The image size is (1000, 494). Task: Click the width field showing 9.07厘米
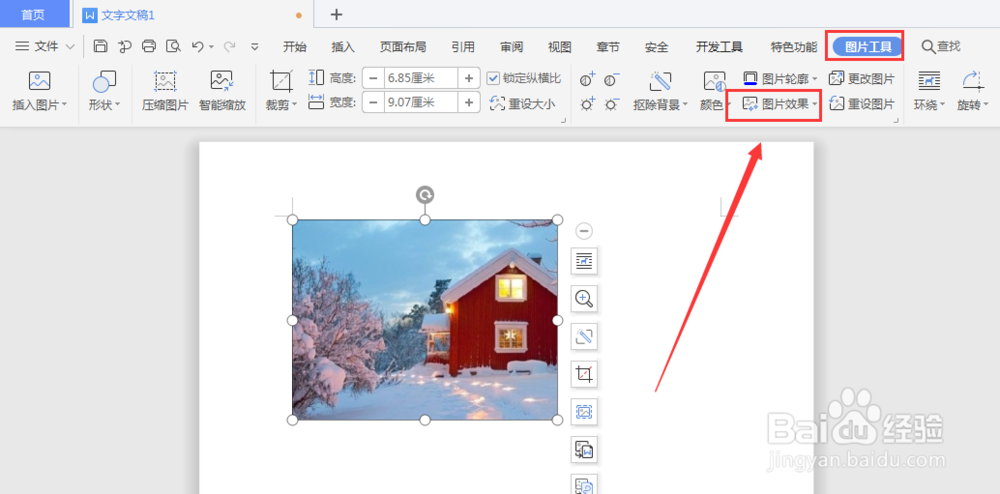[421, 102]
